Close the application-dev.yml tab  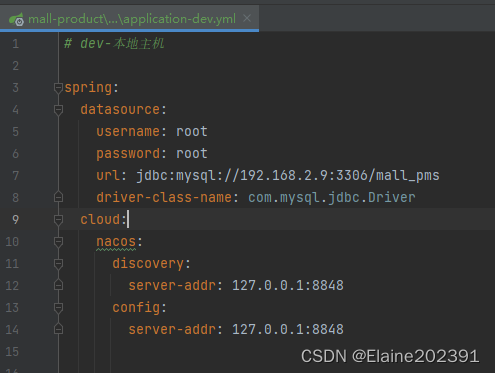point(247,18)
